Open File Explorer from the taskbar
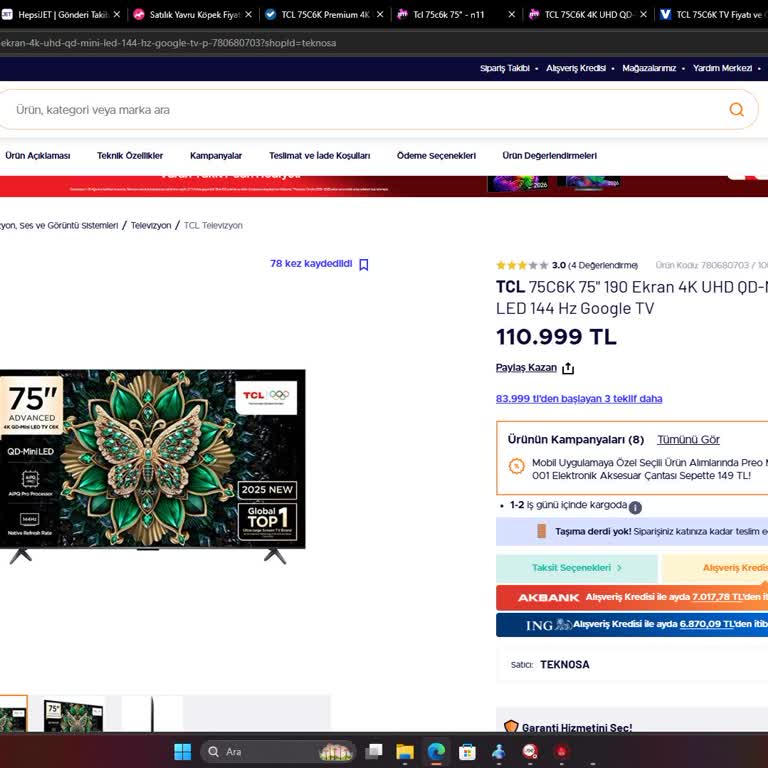Viewport: 768px width, 768px height. click(x=405, y=751)
